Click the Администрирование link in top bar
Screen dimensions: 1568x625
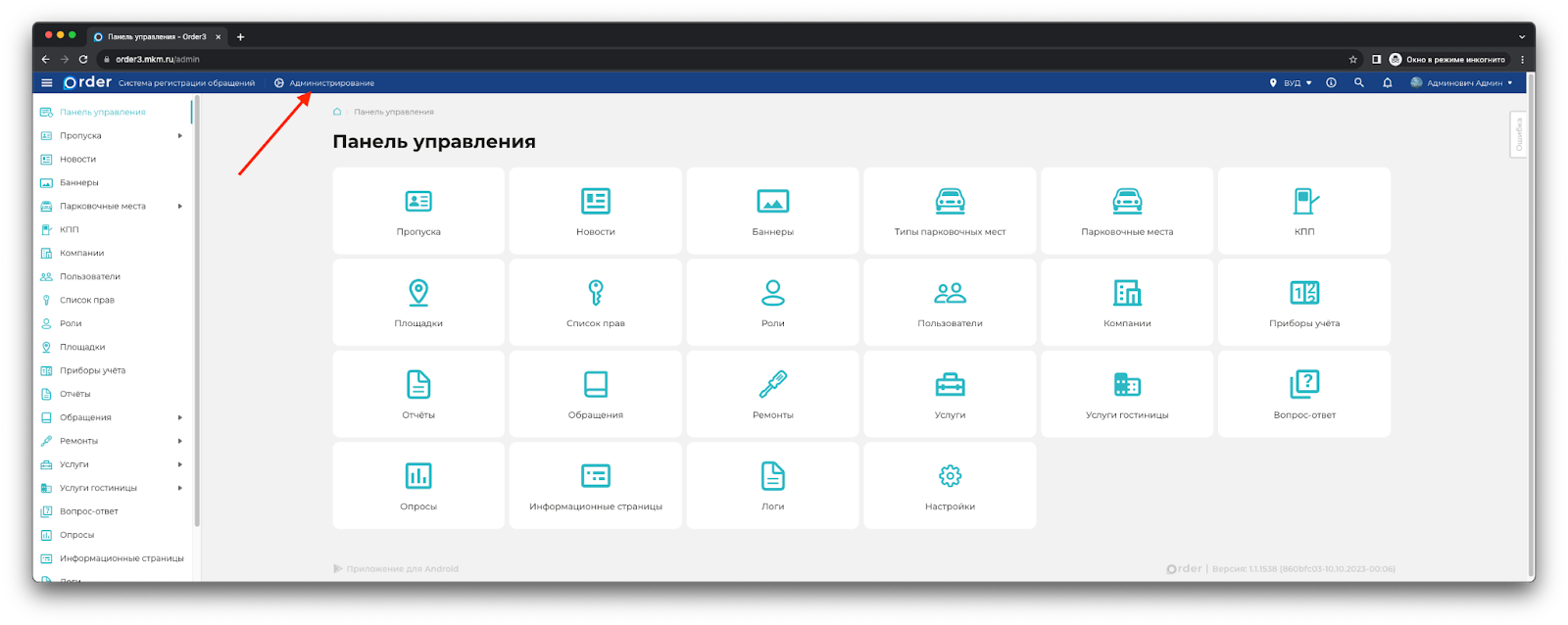330,83
